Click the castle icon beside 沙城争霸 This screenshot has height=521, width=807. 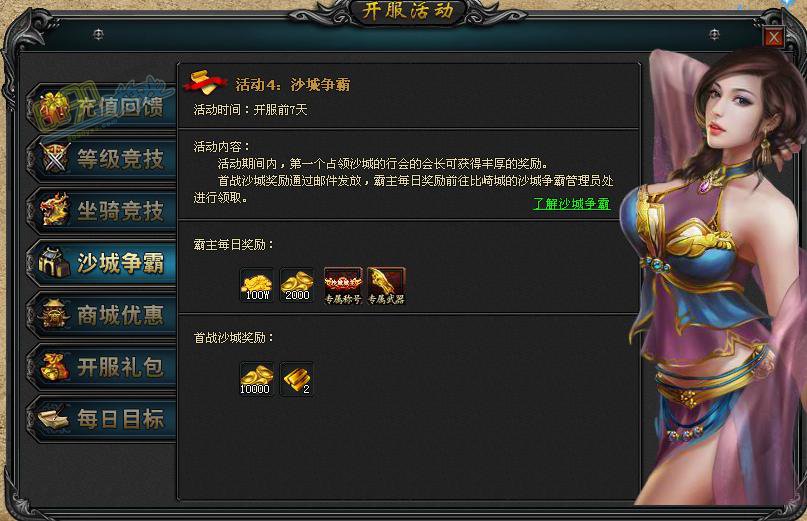tap(55, 263)
